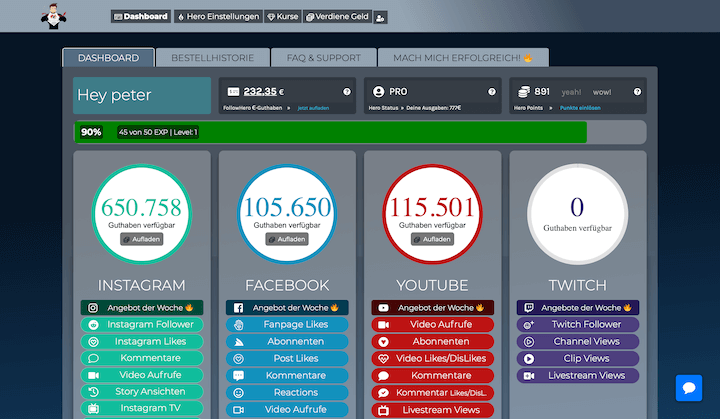Choose Twitch Clip Views
720x419 pixels.
(x=578, y=358)
